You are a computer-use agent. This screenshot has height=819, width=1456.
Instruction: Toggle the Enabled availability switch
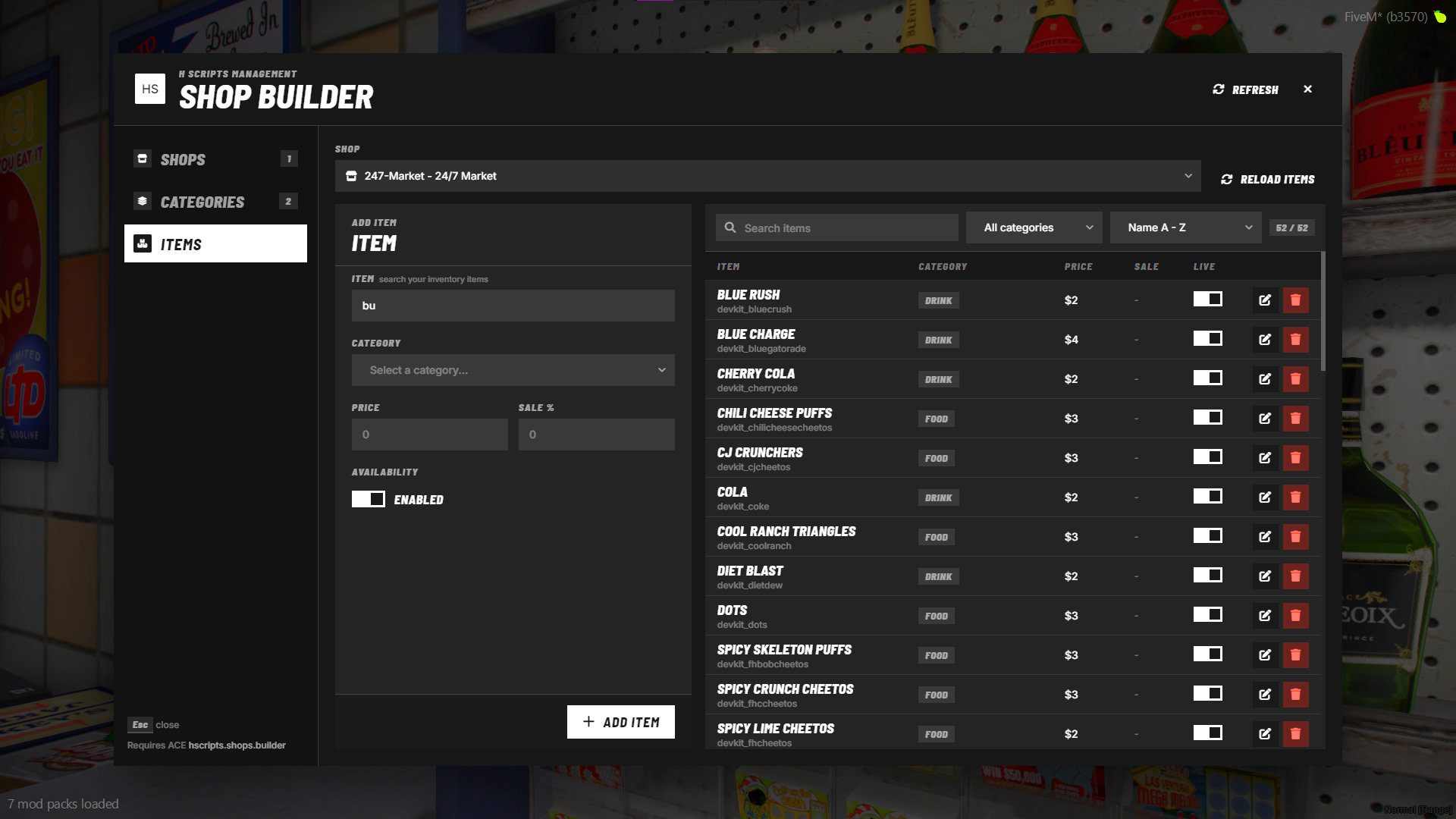[x=369, y=499]
